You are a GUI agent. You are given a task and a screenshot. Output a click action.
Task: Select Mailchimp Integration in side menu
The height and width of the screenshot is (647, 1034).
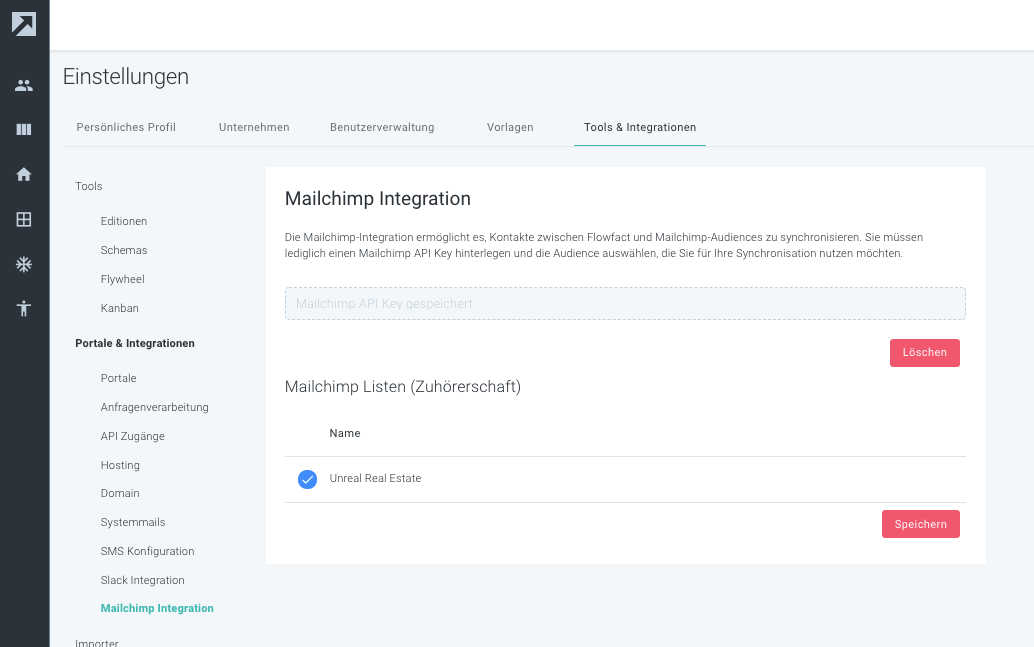(157, 608)
